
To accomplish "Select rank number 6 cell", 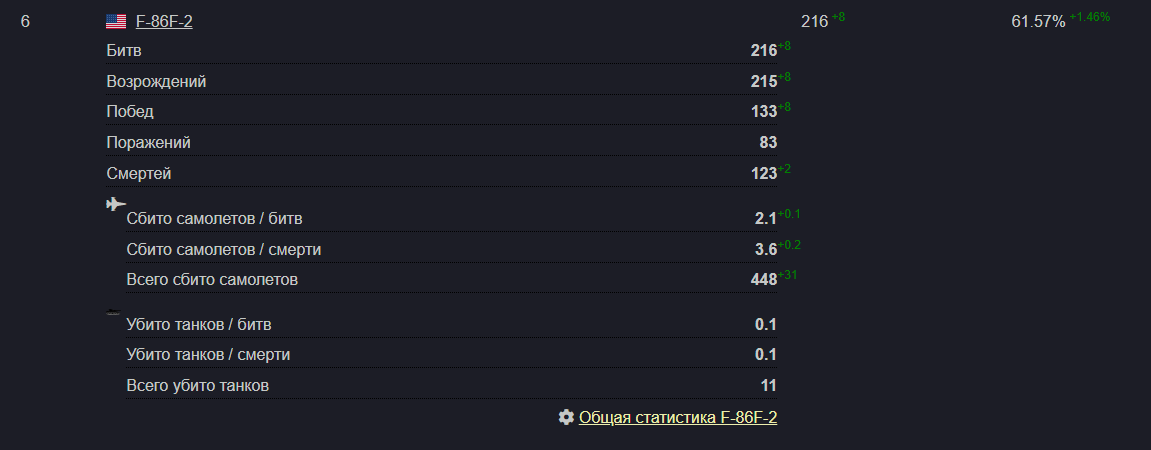I will click(25, 22).
